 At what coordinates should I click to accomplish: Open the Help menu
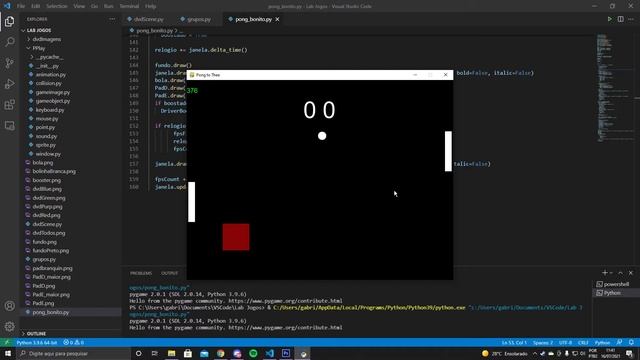pos(151,6)
